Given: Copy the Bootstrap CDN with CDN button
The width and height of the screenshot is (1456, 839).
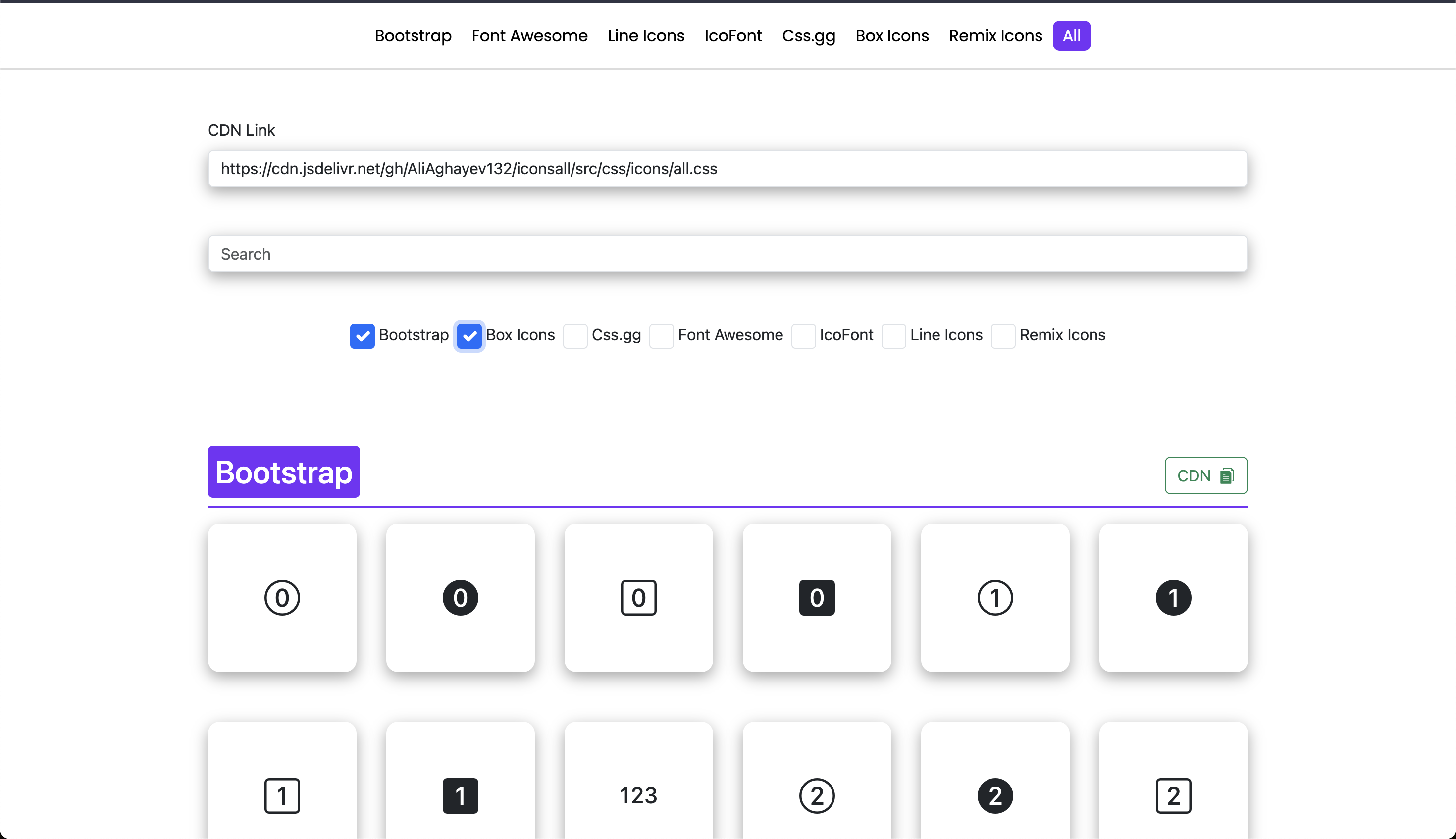Looking at the screenshot, I should [x=1205, y=475].
